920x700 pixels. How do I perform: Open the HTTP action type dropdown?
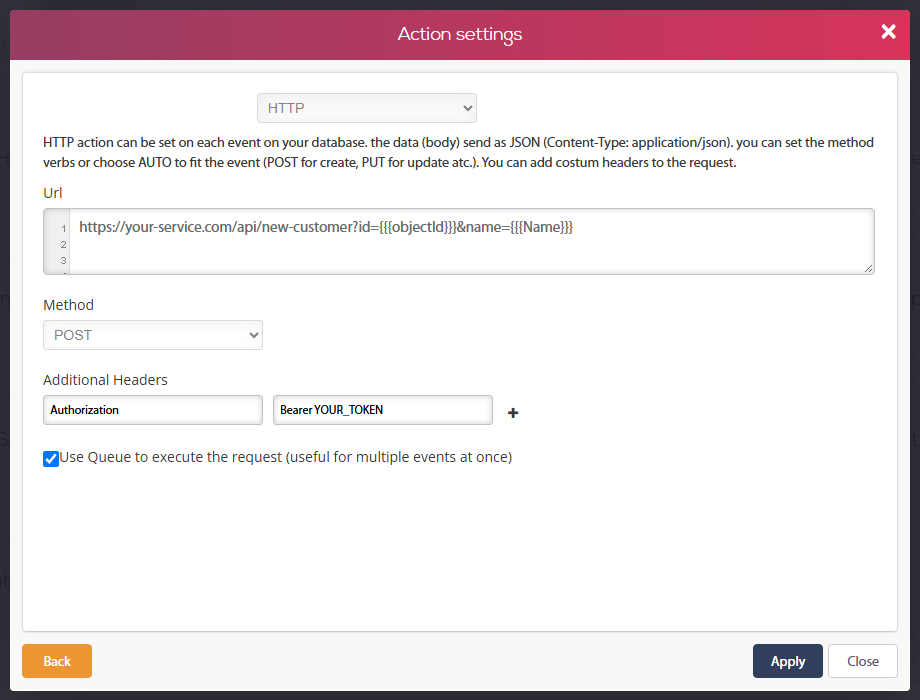pyautogui.click(x=367, y=108)
